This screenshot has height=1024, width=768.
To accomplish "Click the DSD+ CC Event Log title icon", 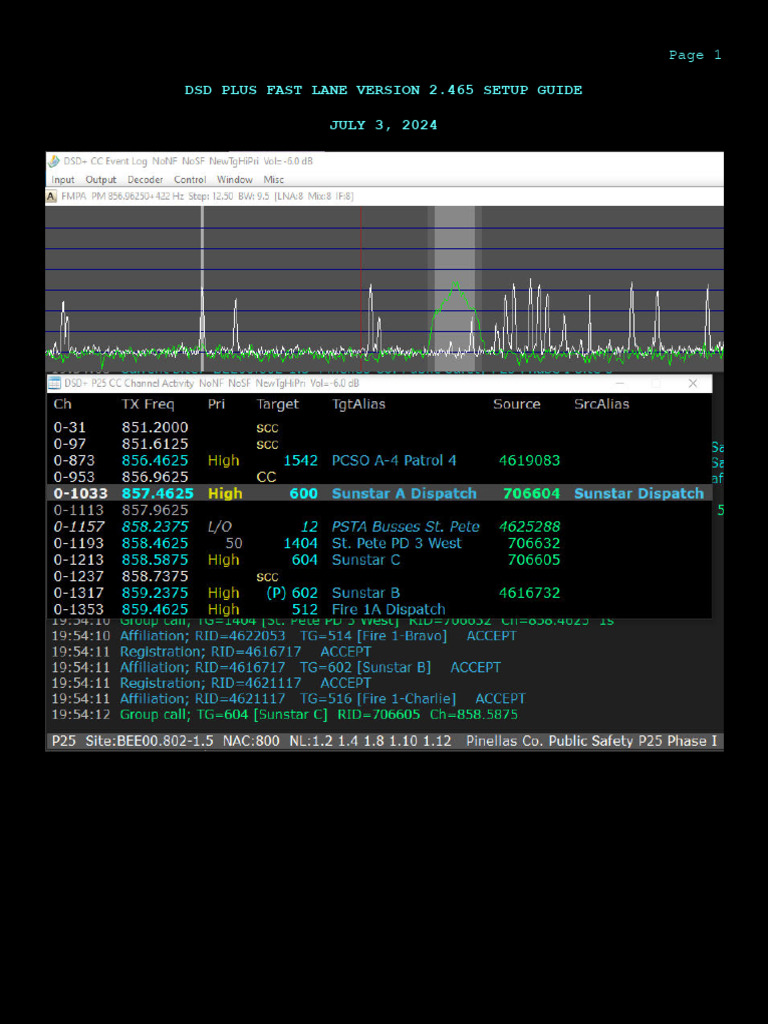I will tap(54, 160).
